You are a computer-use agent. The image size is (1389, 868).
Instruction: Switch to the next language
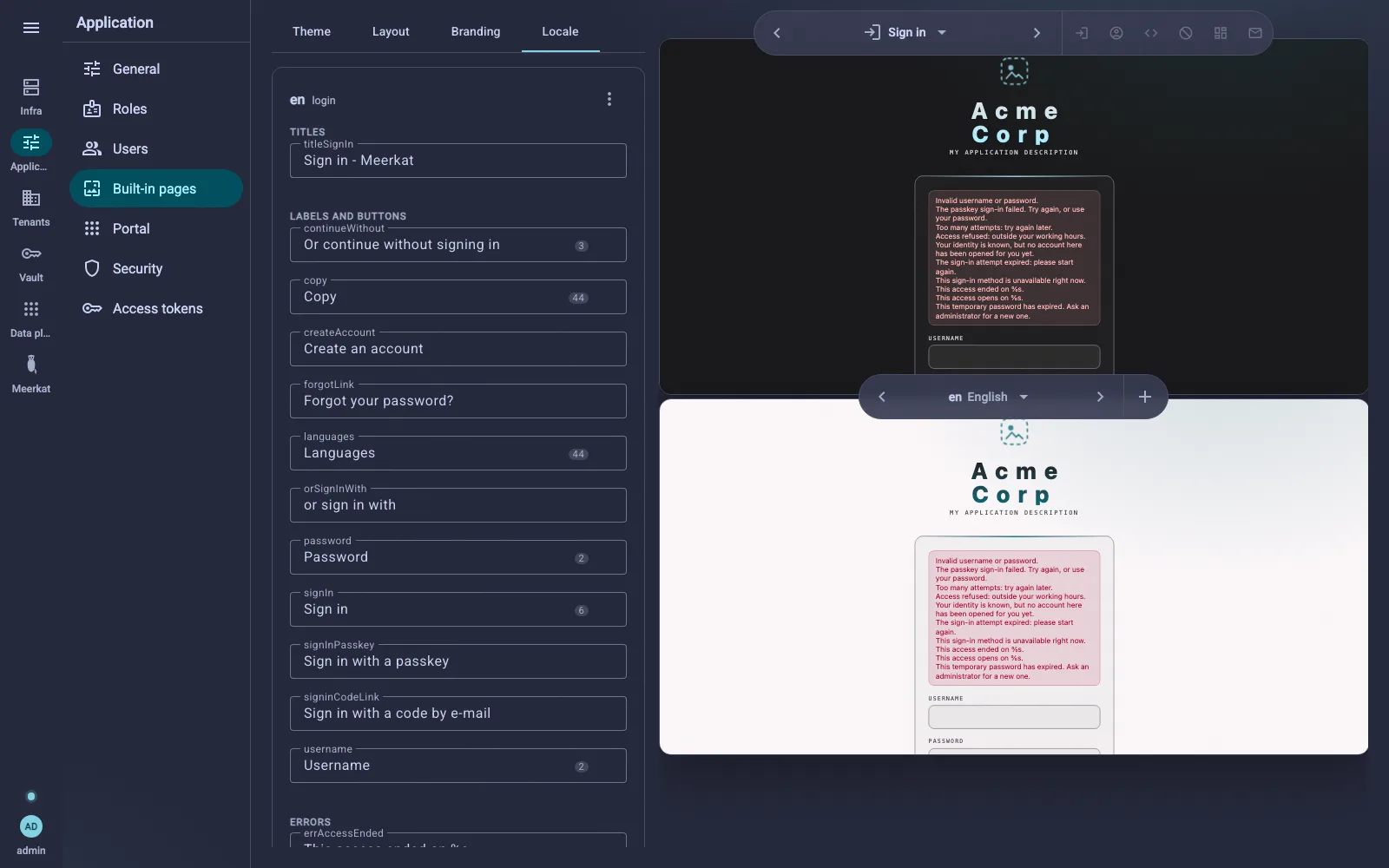[x=1100, y=397]
